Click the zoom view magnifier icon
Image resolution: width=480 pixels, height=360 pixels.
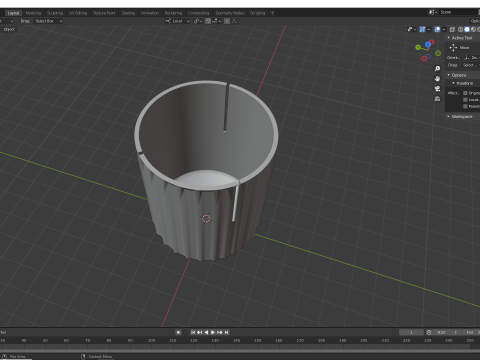click(x=437, y=68)
